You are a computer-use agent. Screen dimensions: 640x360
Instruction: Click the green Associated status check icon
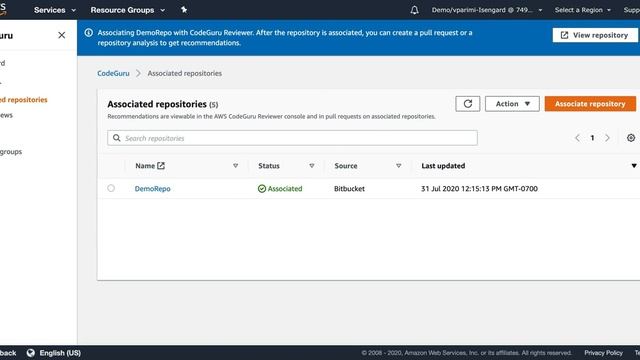[x=262, y=189]
